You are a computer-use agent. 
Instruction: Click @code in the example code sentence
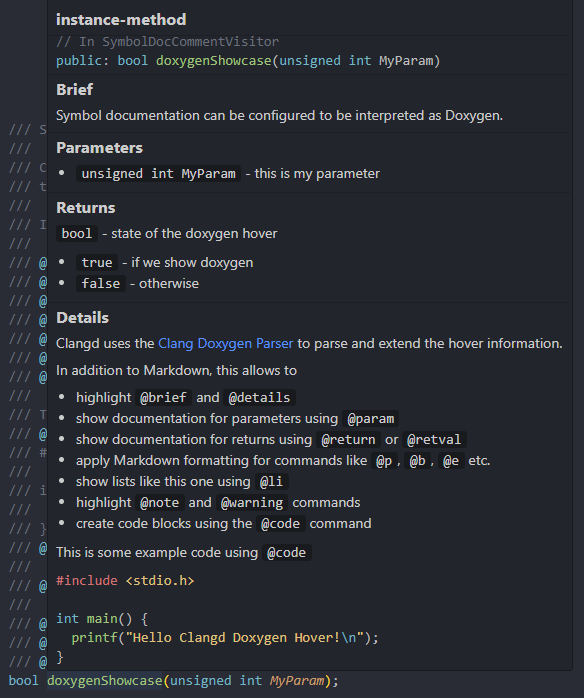point(286,552)
